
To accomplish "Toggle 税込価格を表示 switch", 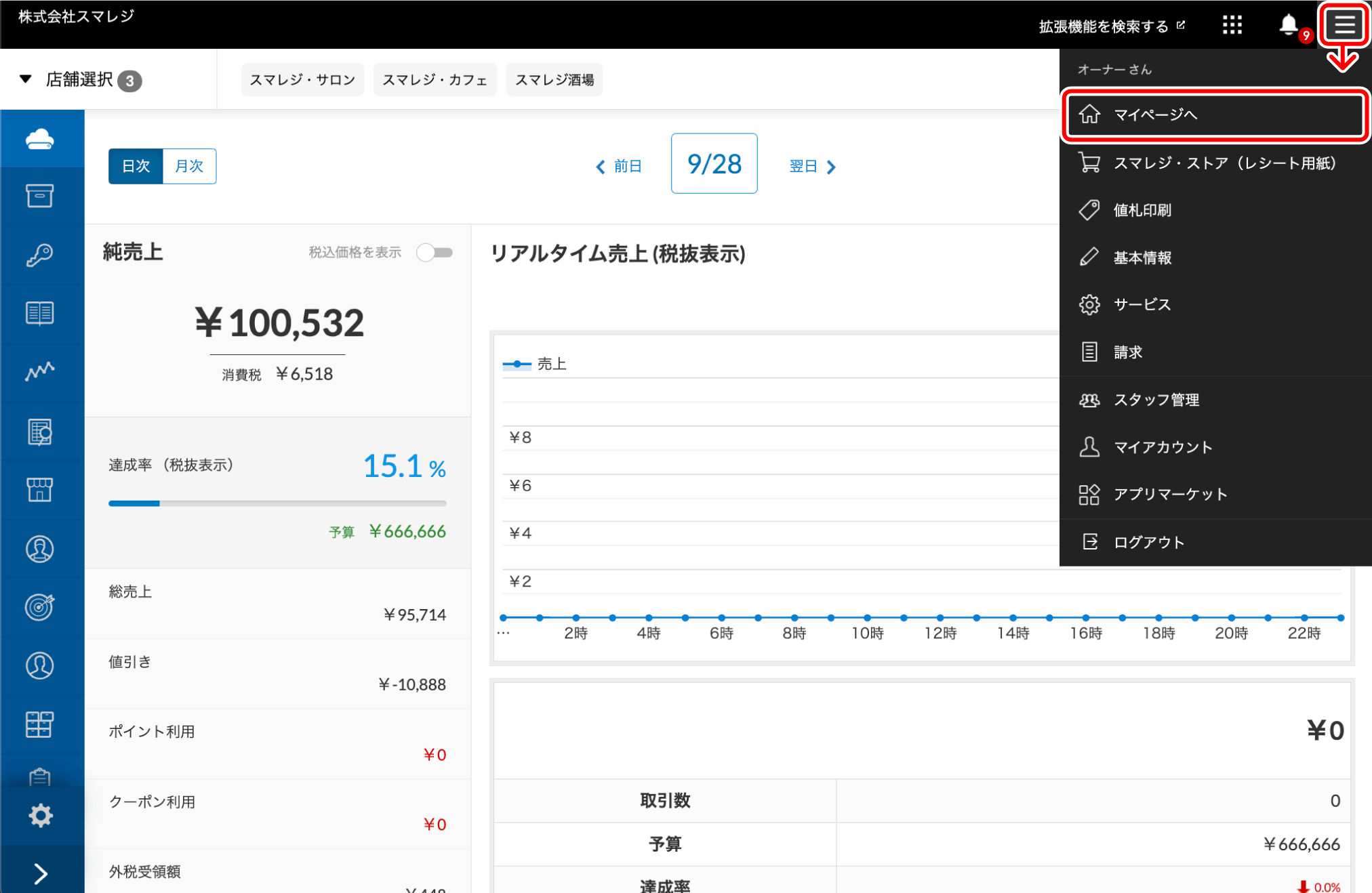I will click(435, 253).
